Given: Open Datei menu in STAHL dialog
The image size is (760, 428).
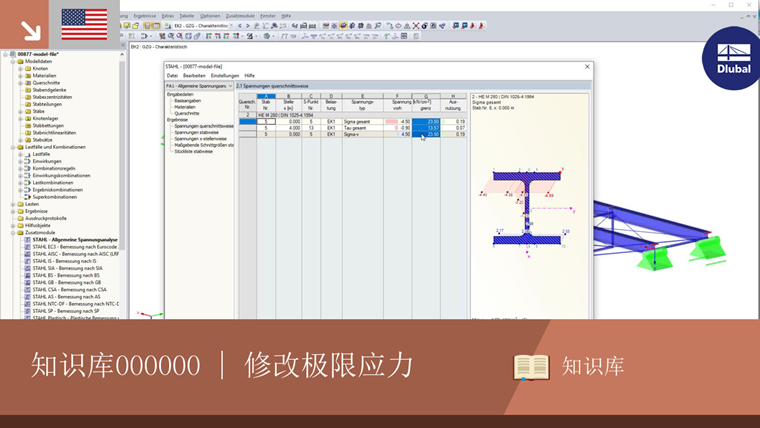Looking at the screenshot, I should 172,76.
